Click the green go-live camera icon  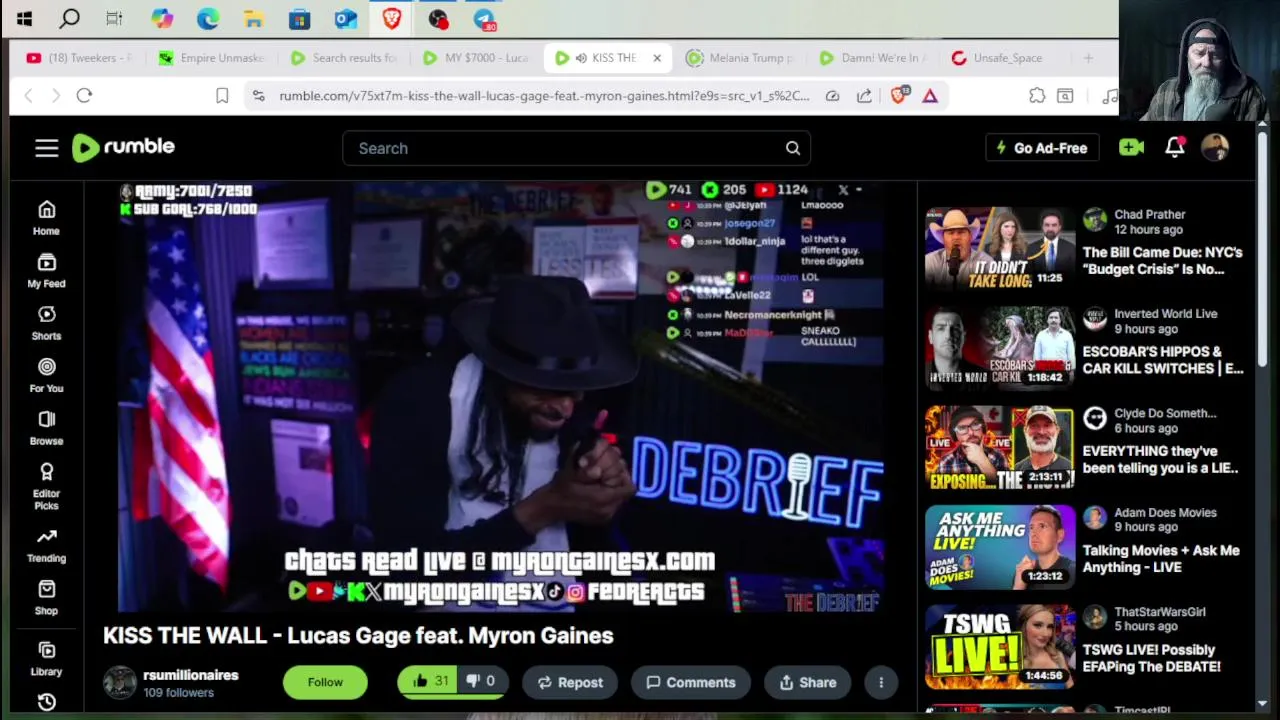point(1131,148)
